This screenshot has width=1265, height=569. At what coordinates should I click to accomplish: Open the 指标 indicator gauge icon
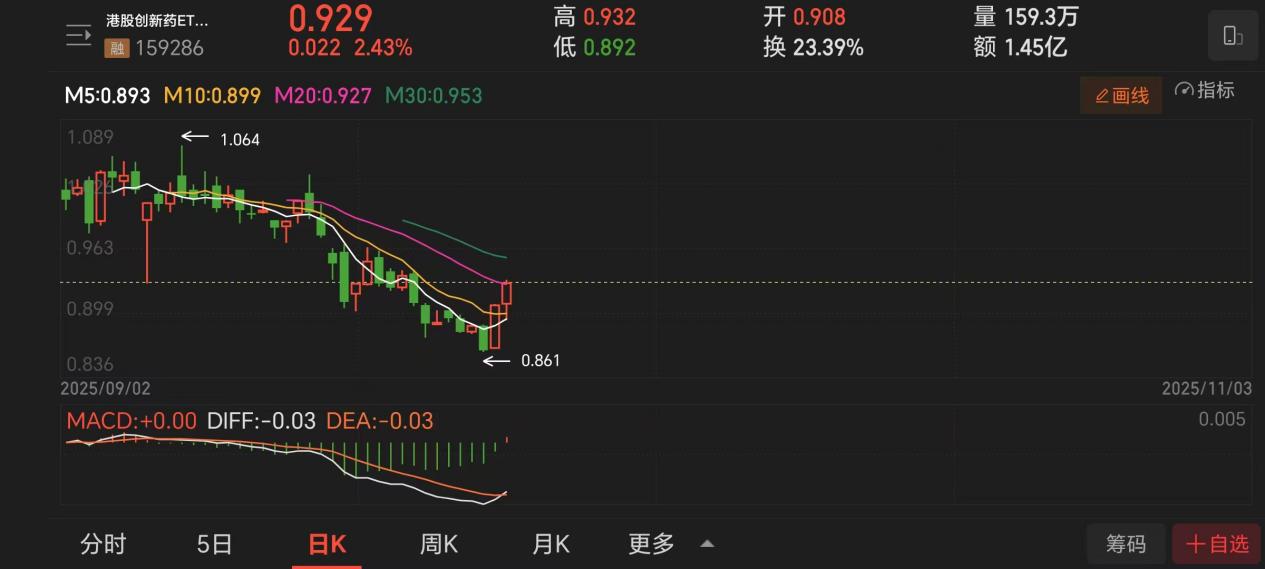click(1184, 90)
